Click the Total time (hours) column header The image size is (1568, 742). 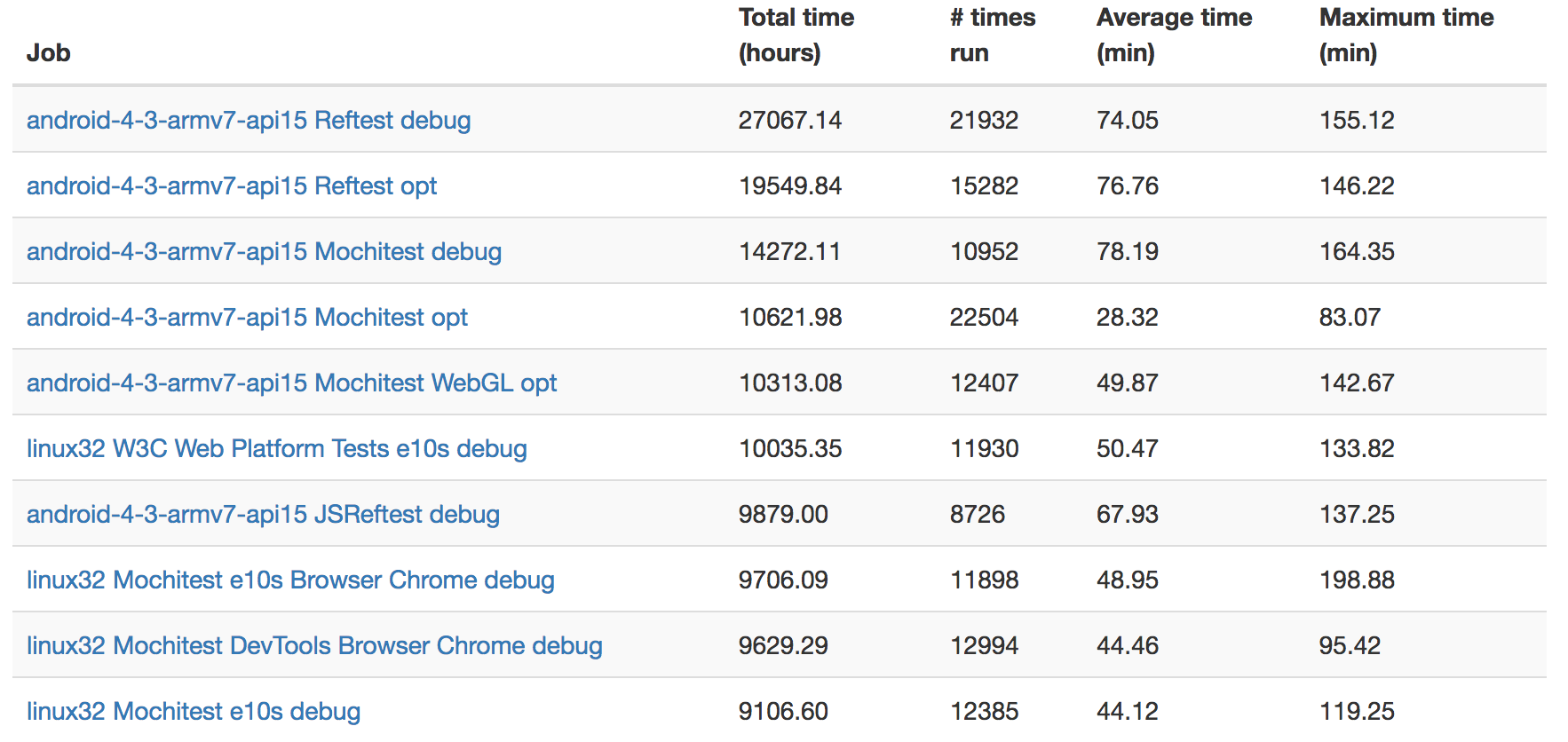[796, 35]
